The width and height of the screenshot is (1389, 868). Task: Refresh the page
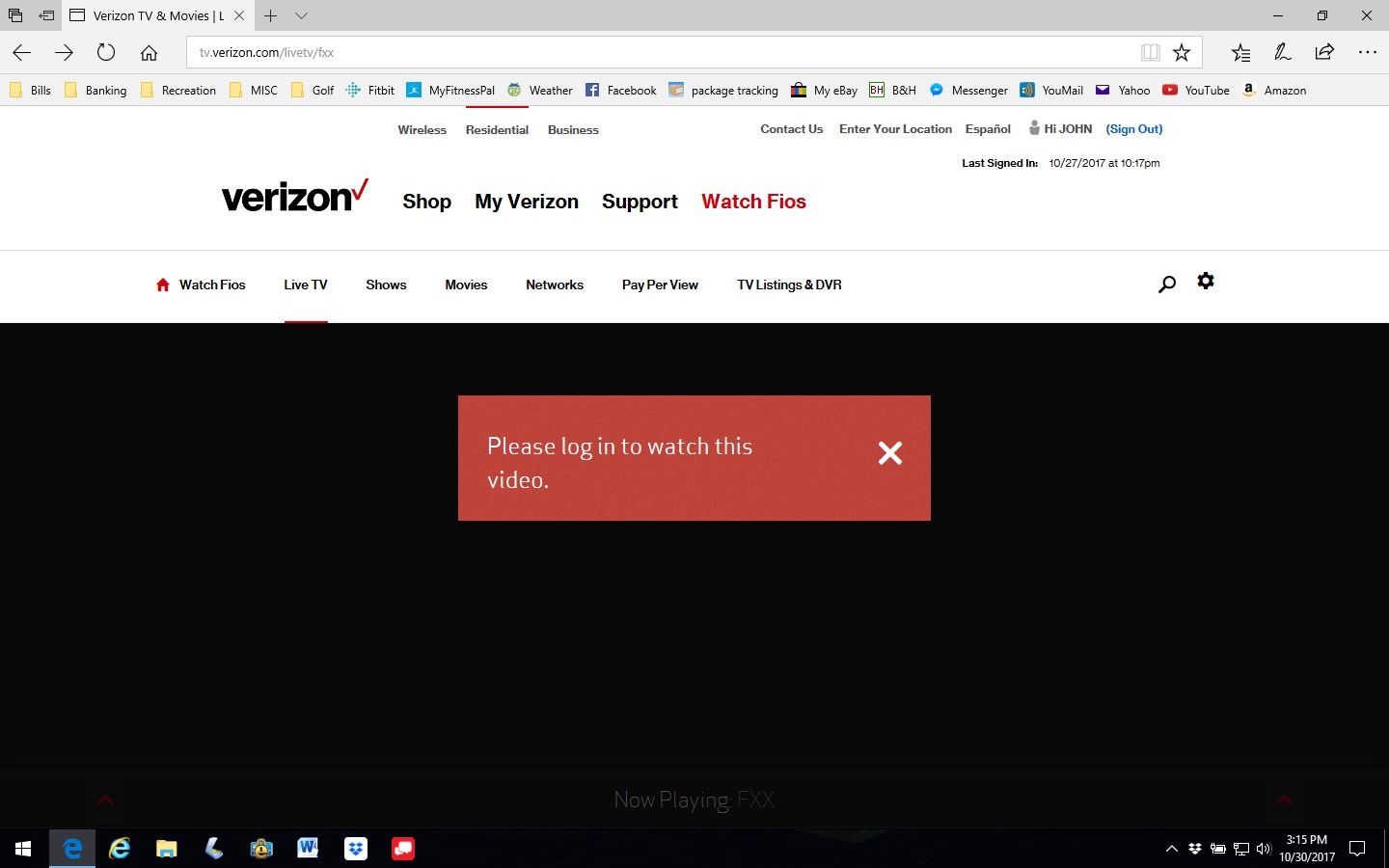pos(106,52)
